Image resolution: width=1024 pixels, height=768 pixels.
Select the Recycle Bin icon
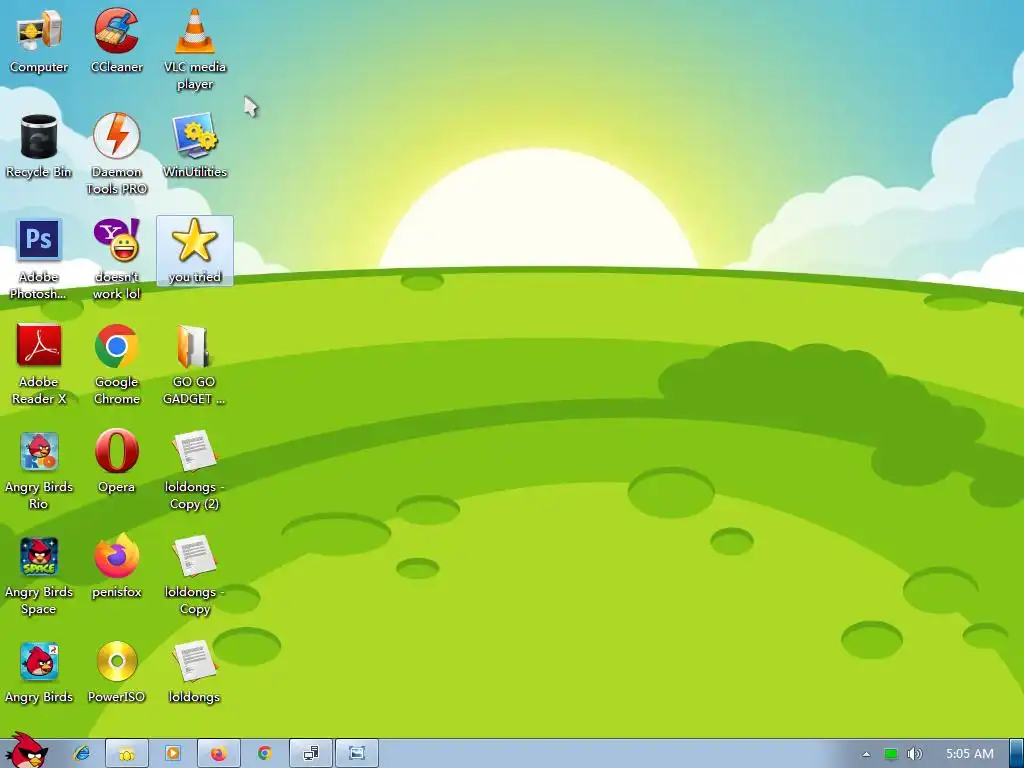pos(39,147)
